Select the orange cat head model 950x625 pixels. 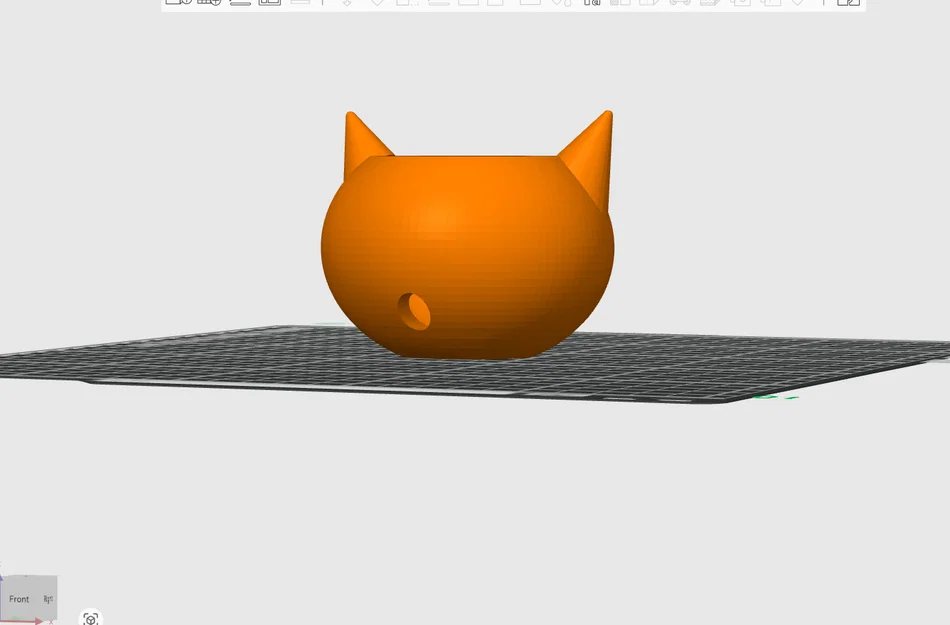tap(467, 242)
